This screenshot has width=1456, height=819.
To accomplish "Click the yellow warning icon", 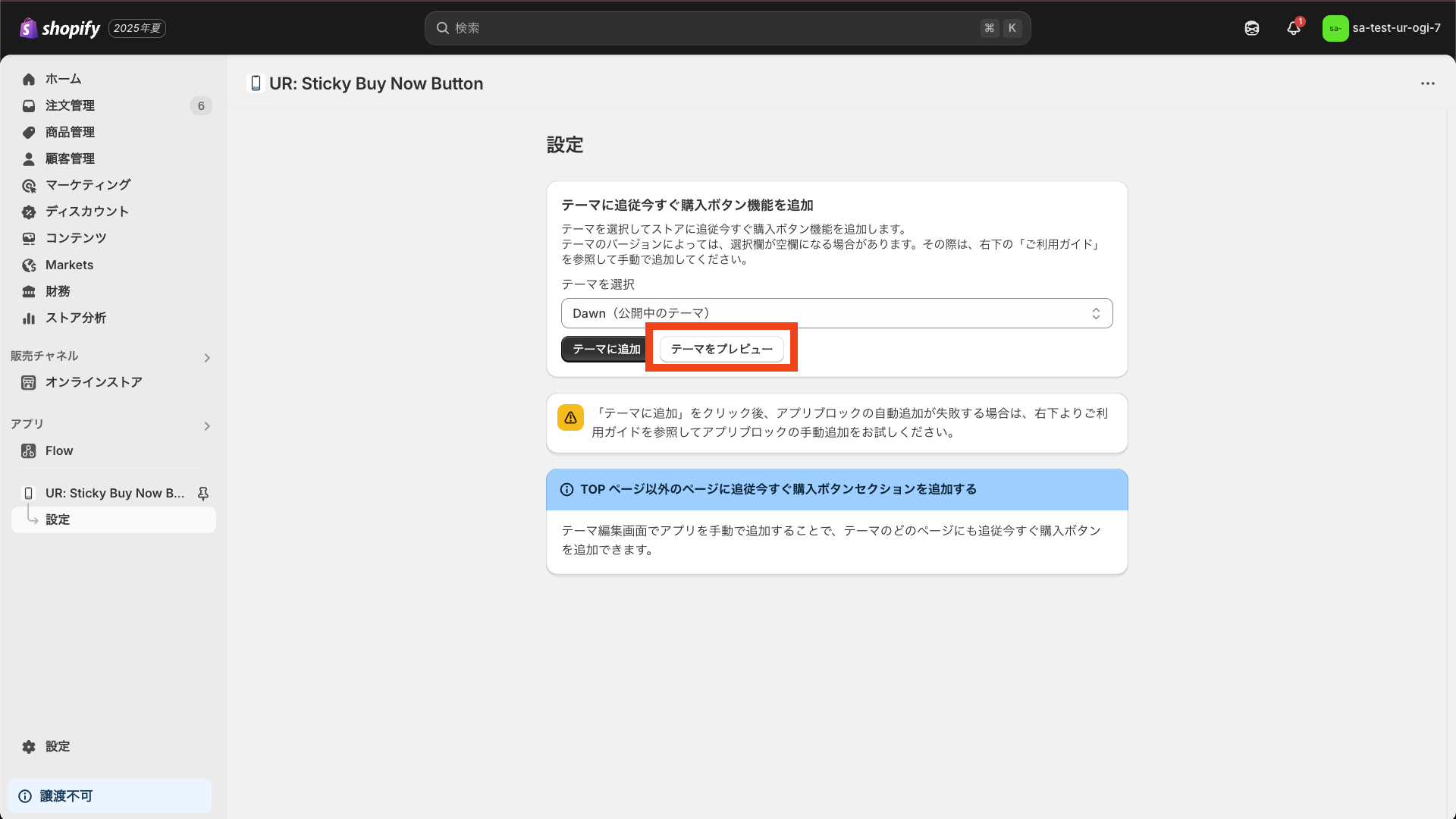I will pos(570,418).
